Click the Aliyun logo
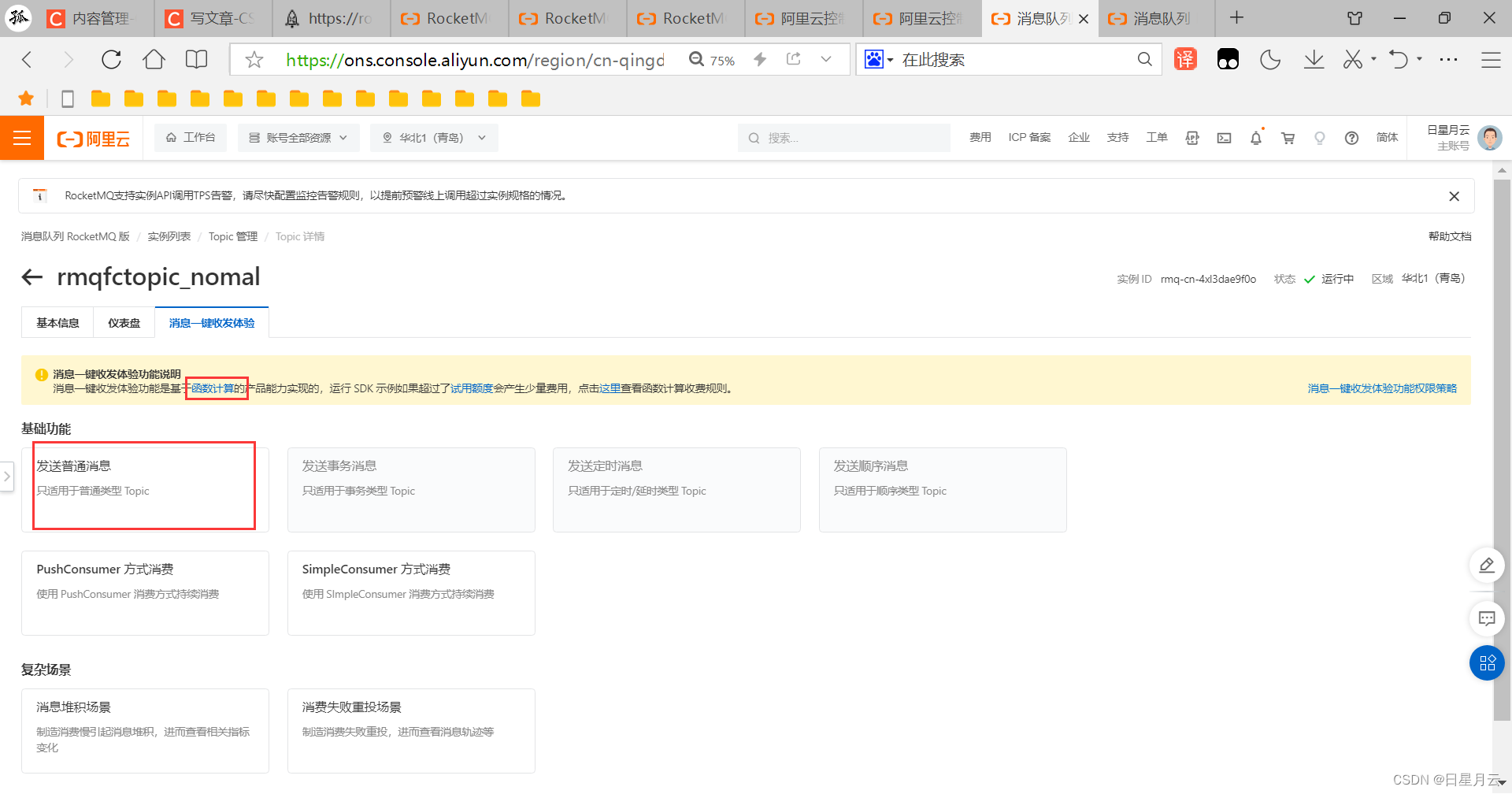The image size is (1512, 794). pyautogui.click(x=93, y=139)
